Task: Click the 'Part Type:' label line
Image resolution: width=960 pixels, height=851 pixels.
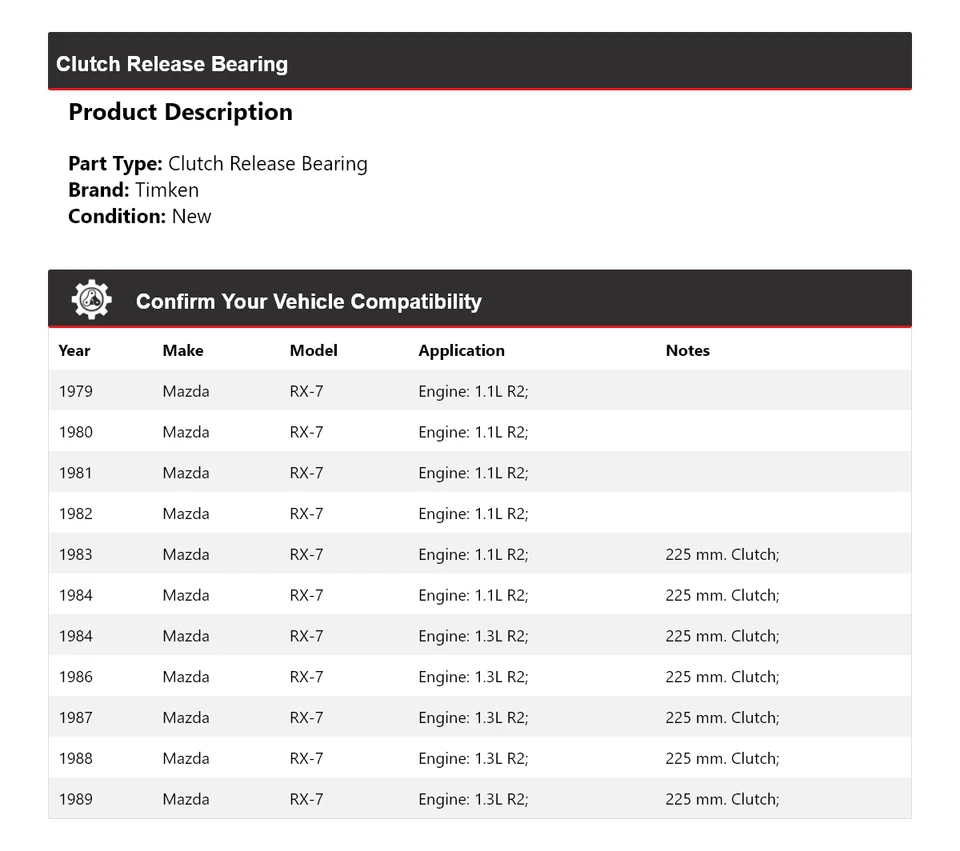Action: (x=218, y=163)
